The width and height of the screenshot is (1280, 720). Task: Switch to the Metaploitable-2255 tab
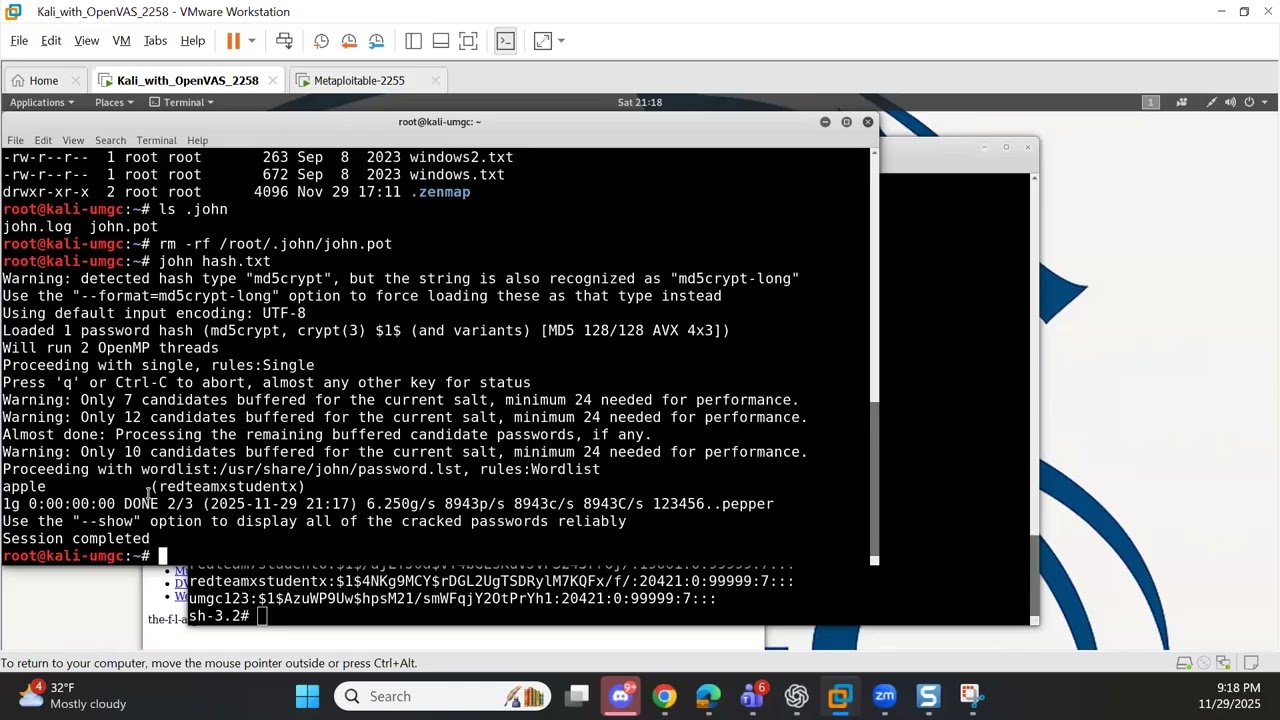pyautogui.click(x=358, y=80)
